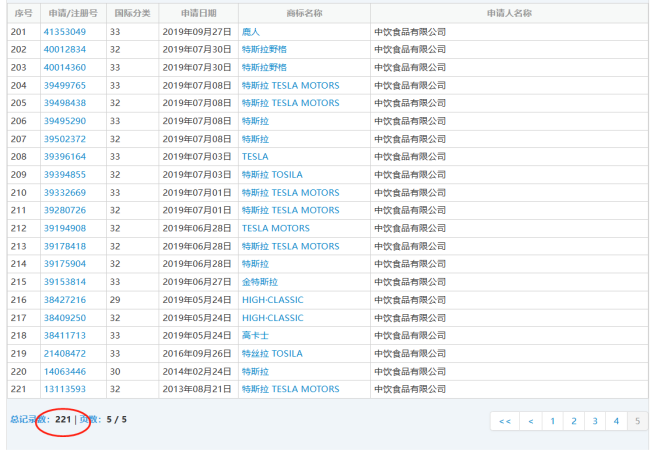Open application number 41353049
This screenshot has height=452, width=652.
click(65, 32)
